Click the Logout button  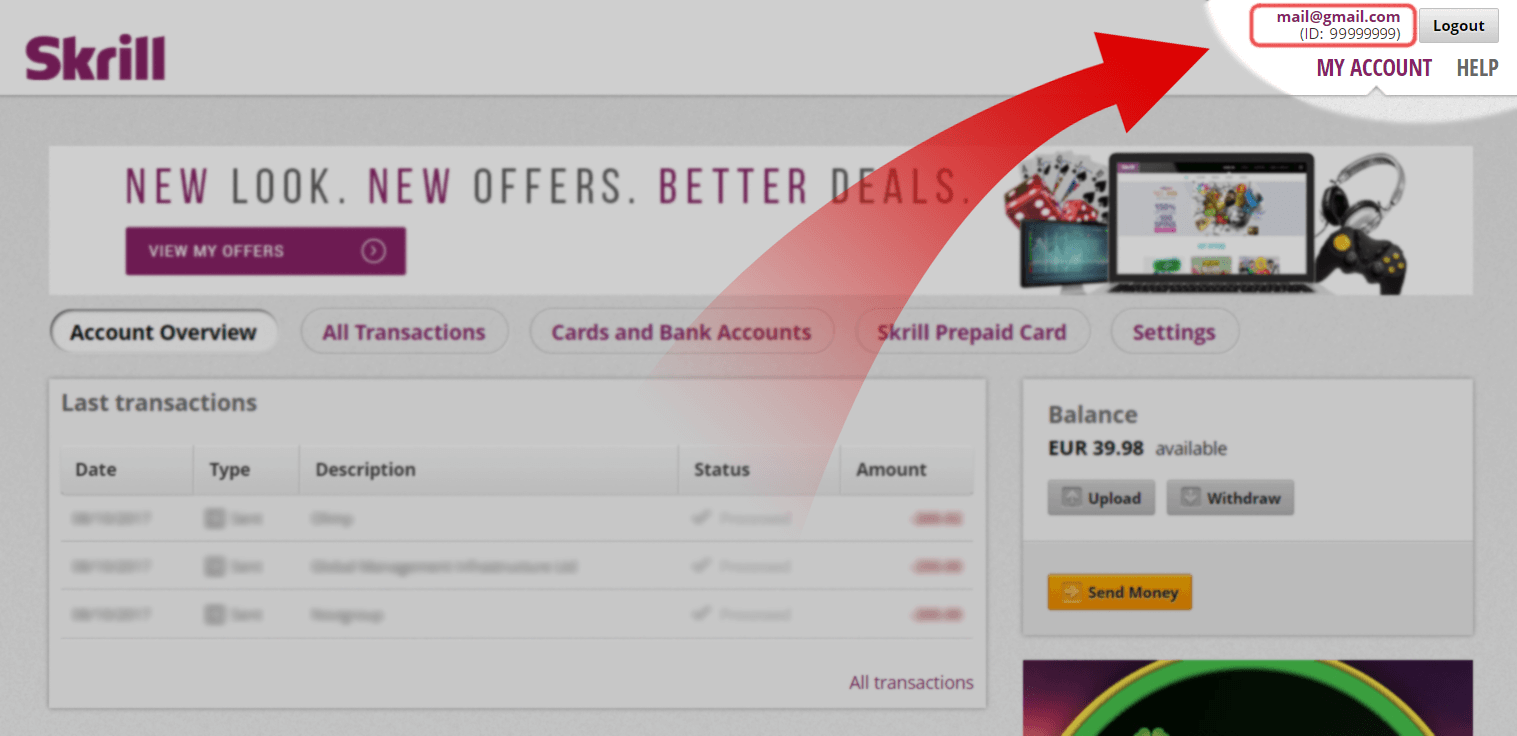click(x=1459, y=26)
